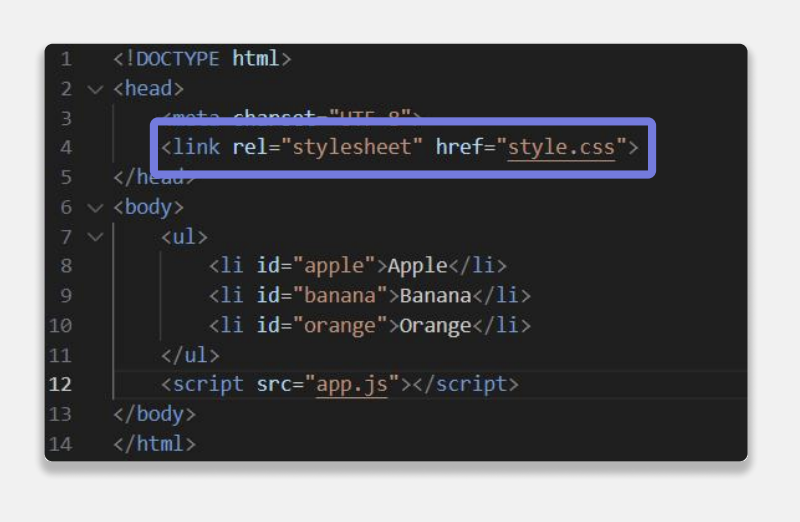The image size is (800, 522).
Task: Click the DOCTYPE keyword on line 1
Action: point(178,59)
